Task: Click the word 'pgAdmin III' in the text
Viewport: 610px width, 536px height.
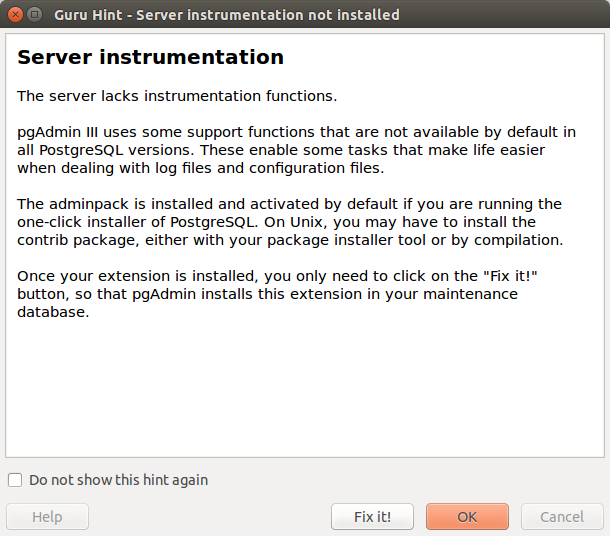Action: tap(57, 132)
